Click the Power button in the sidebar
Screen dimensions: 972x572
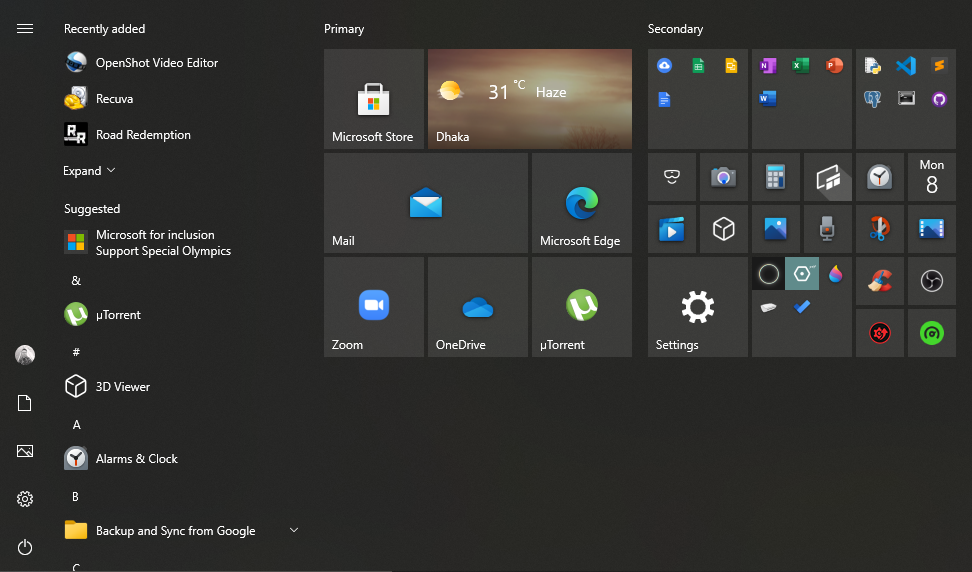[x=25, y=547]
